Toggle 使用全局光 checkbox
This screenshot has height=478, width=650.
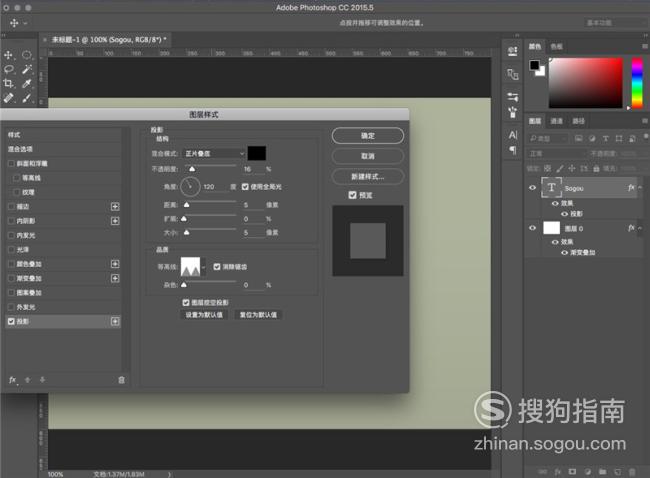[245, 187]
